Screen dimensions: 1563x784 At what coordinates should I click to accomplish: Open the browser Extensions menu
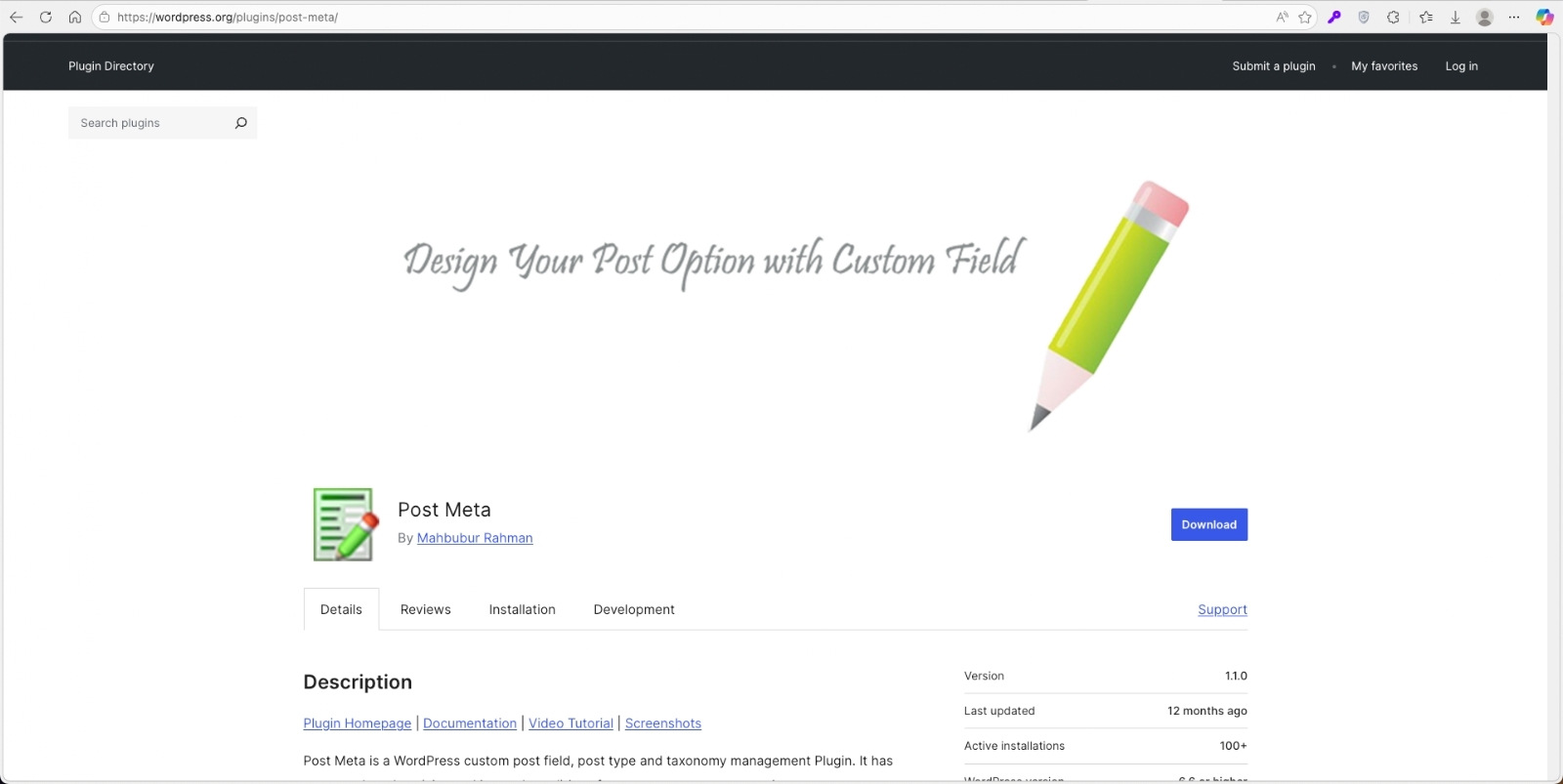pyautogui.click(x=1393, y=17)
